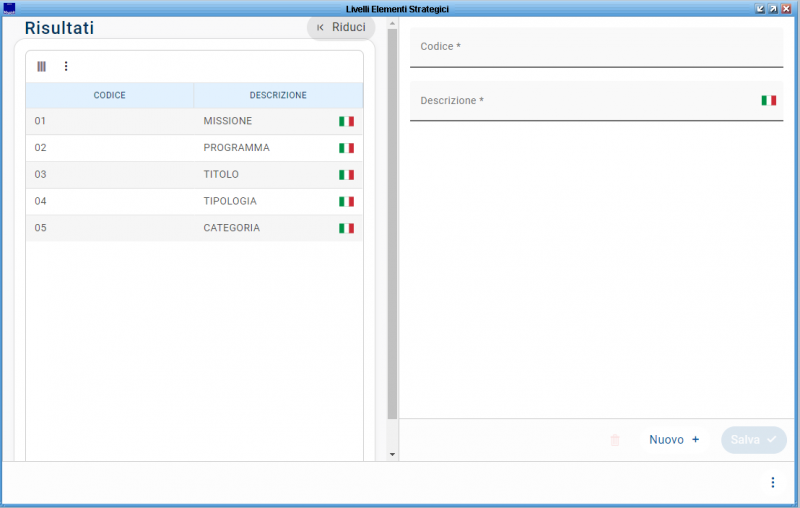The height and width of the screenshot is (508, 800).
Task: Open the column chooser icon in results toolbar
Action: [42, 67]
